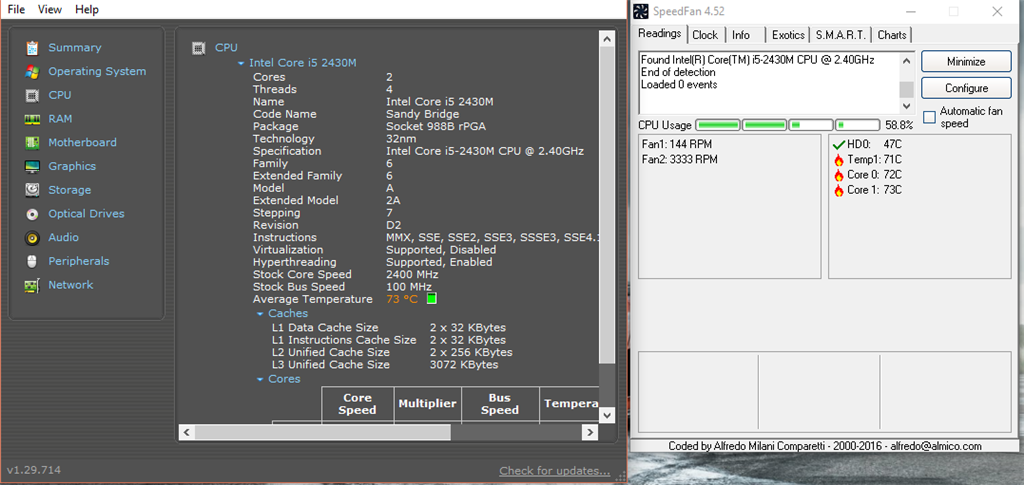Click the RAM stick icon in sidebar
The height and width of the screenshot is (485, 1024).
[32, 119]
